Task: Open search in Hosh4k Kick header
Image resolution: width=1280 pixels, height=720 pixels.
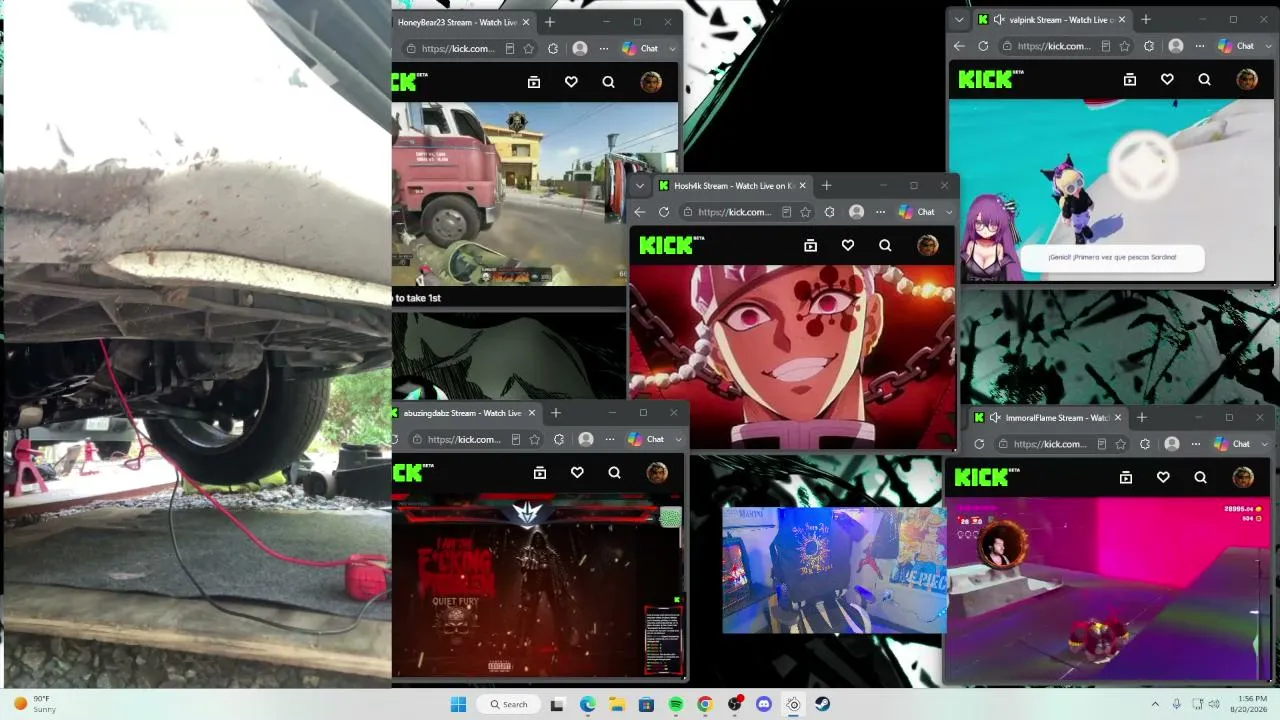Action: (885, 245)
